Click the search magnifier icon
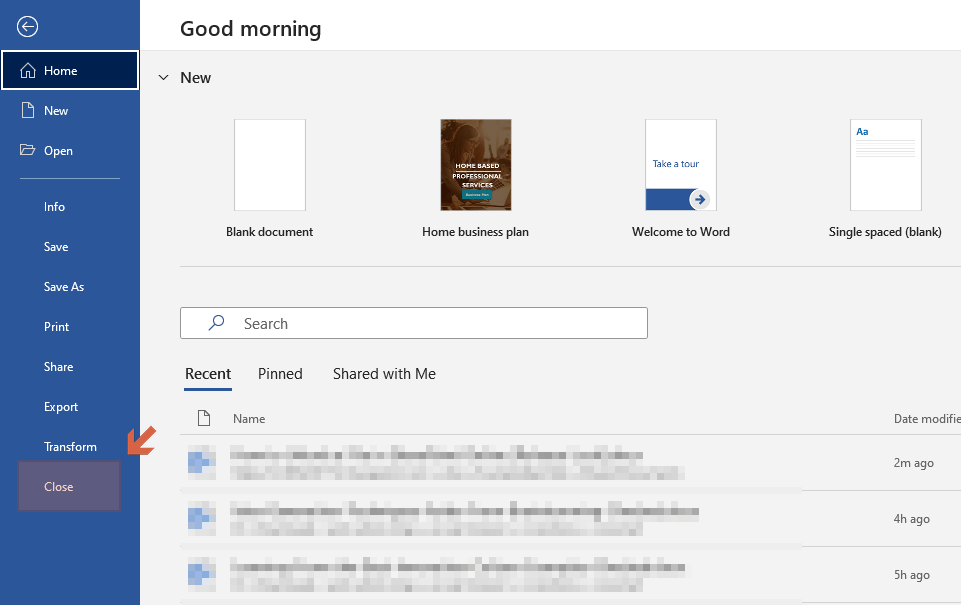Viewport: 961px width, 605px height. click(x=216, y=323)
